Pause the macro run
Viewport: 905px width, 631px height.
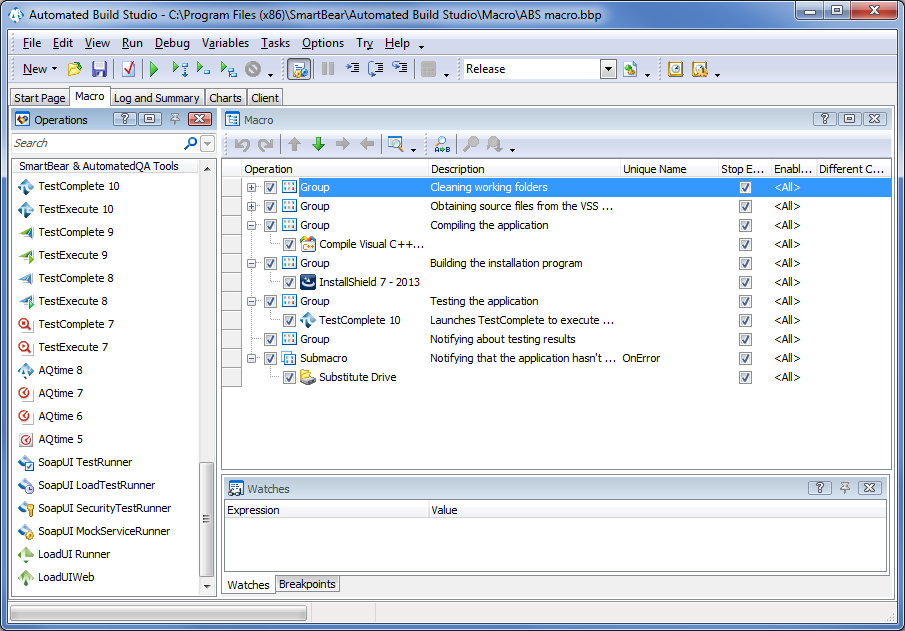tap(328, 69)
